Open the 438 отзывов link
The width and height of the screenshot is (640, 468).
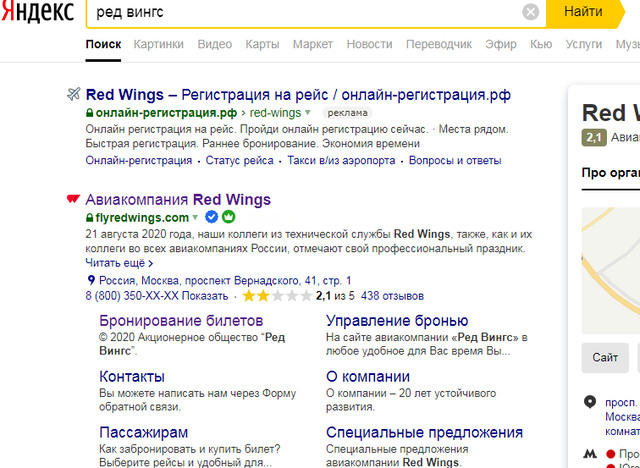(x=392, y=296)
